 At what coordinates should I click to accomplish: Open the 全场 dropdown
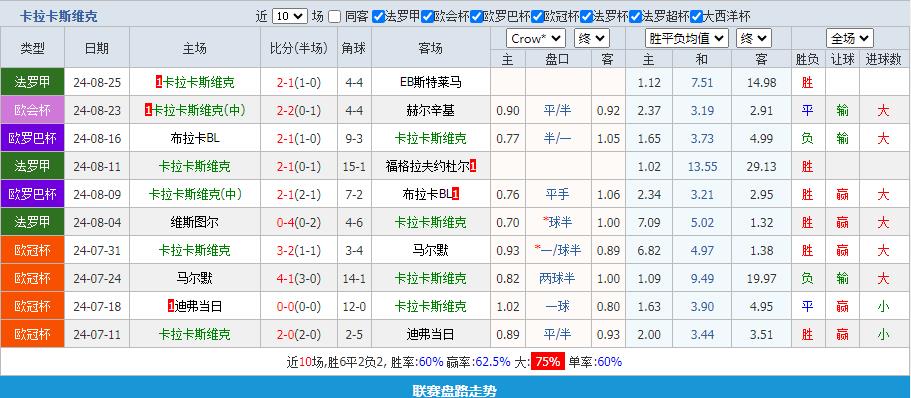(850, 39)
